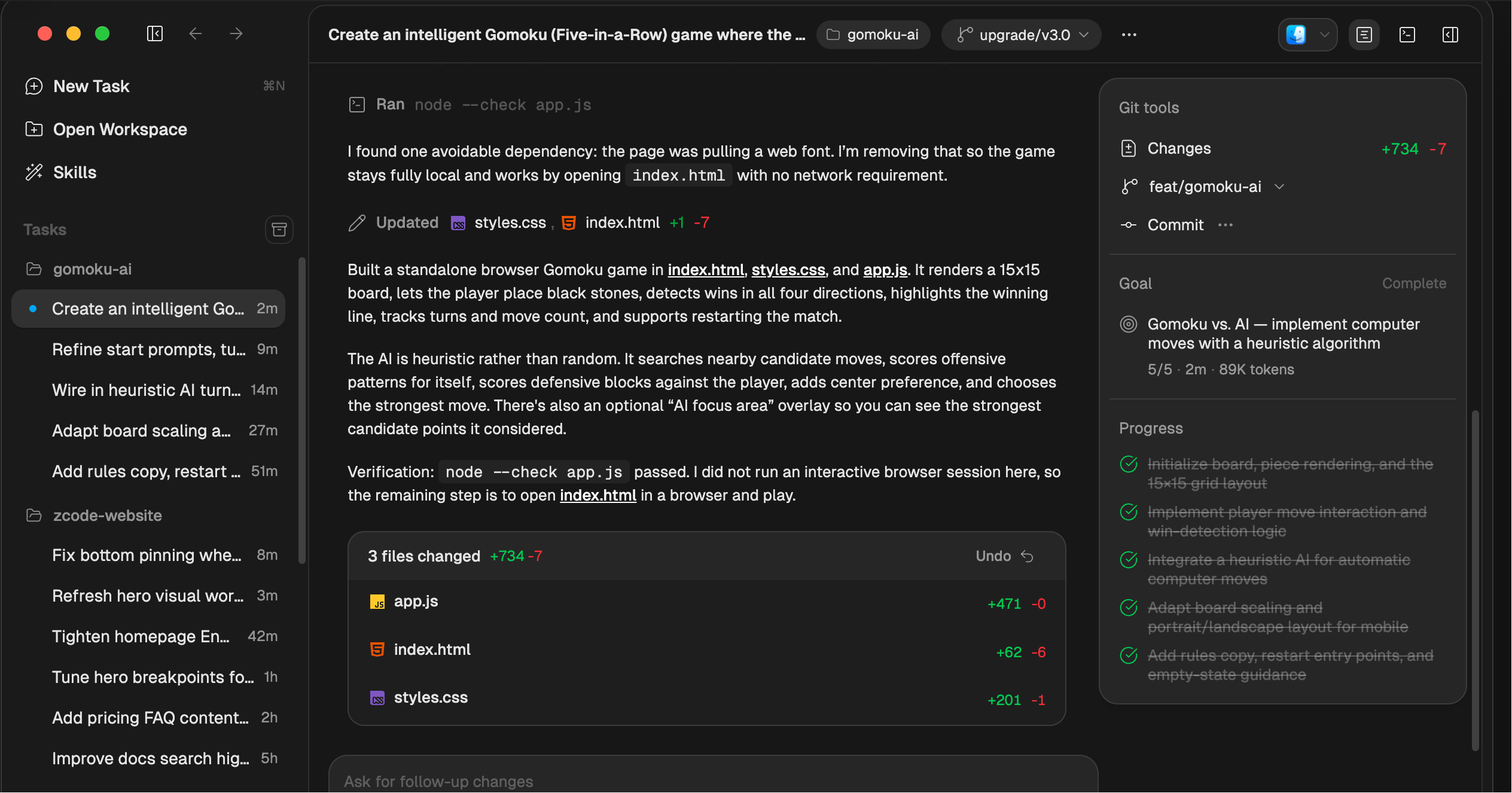
Task: Toggle the Integrate a heuristic AI checkmark
Action: pyautogui.click(x=1129, y=560)
